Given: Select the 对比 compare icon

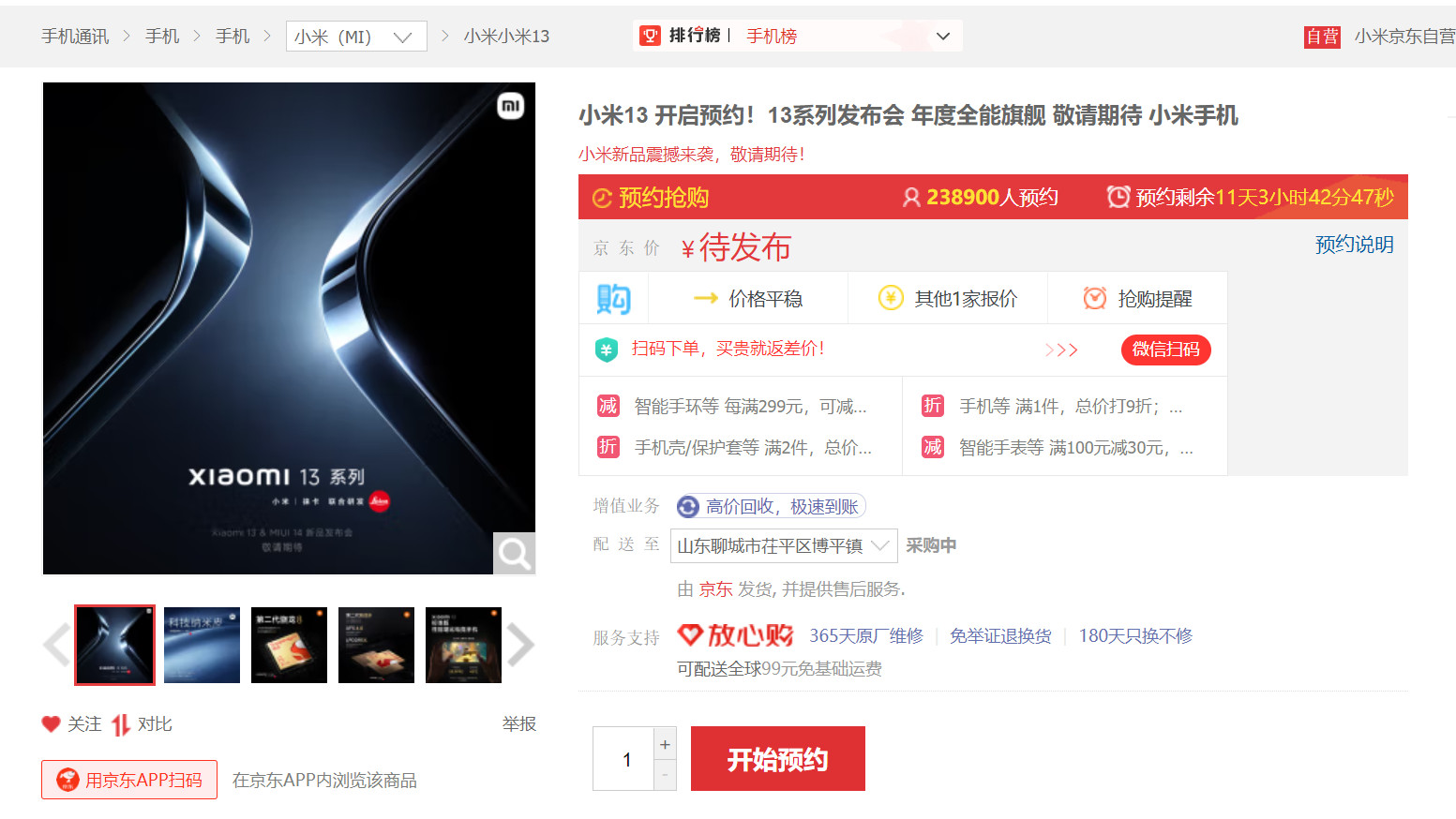Looking at the screenshot, I should tap(118, 723).
